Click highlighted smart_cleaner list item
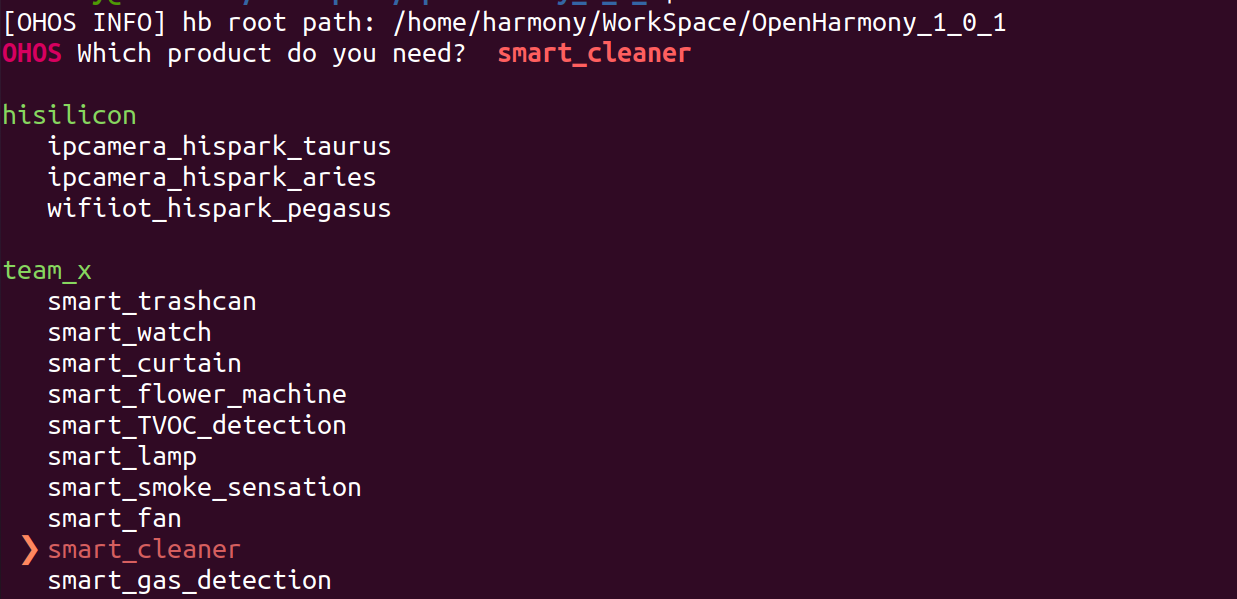Viewport: 1237px width, 599px height. point(144,549)
